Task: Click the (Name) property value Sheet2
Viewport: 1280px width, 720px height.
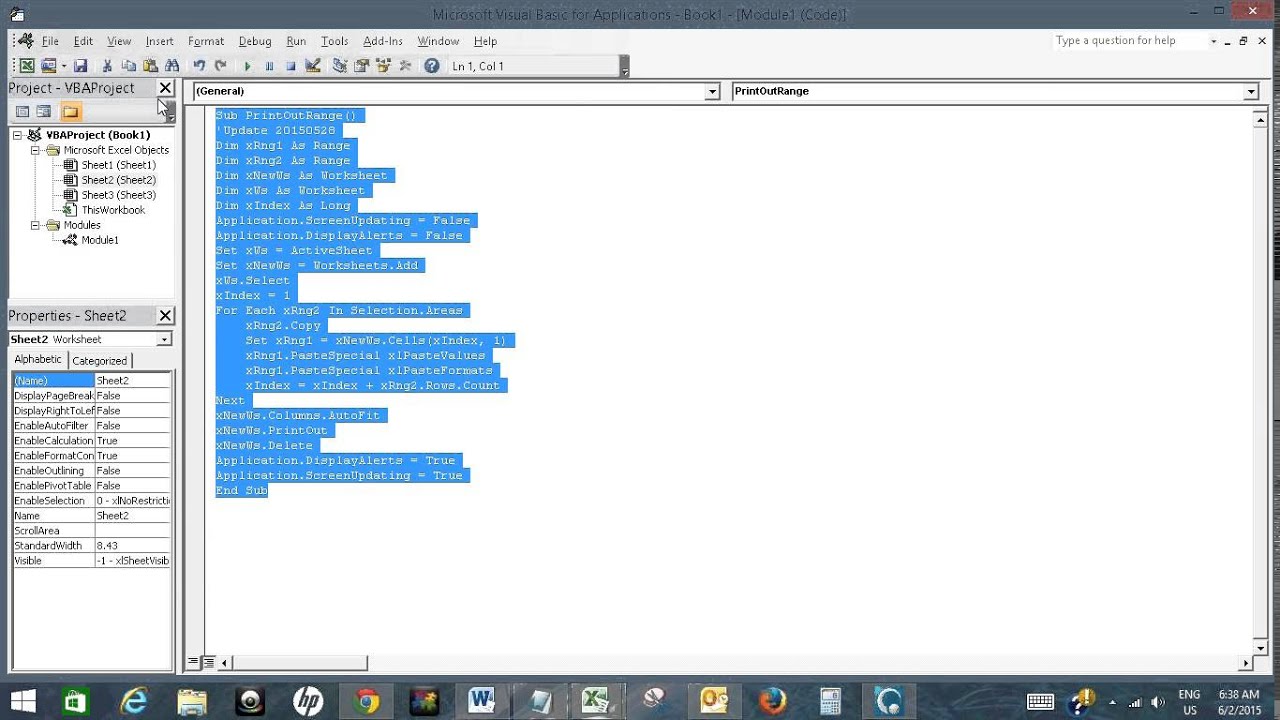Action: coord(132,381)
